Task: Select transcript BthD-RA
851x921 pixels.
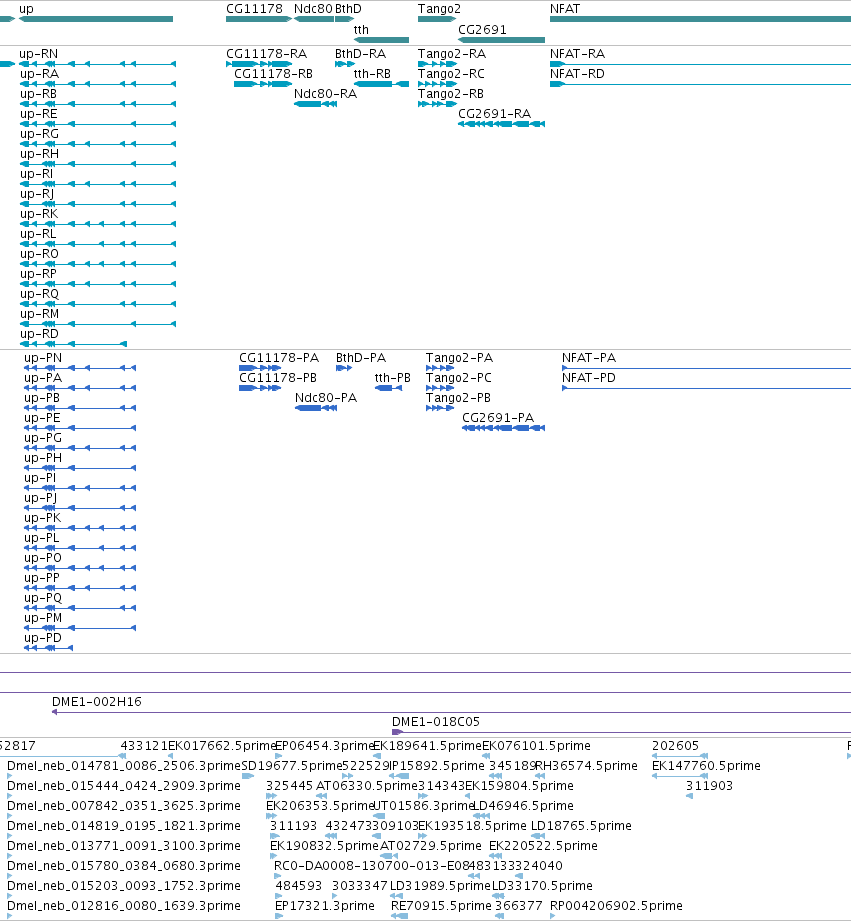Action: click(345, 64)
